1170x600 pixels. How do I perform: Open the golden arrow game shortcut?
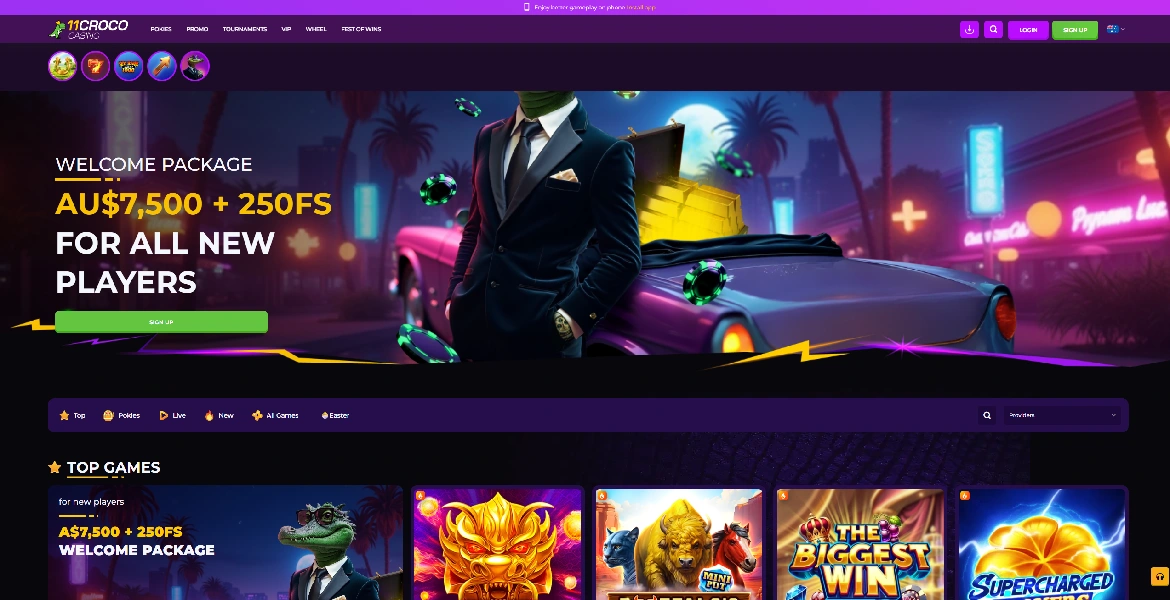(x=162, y=66)
